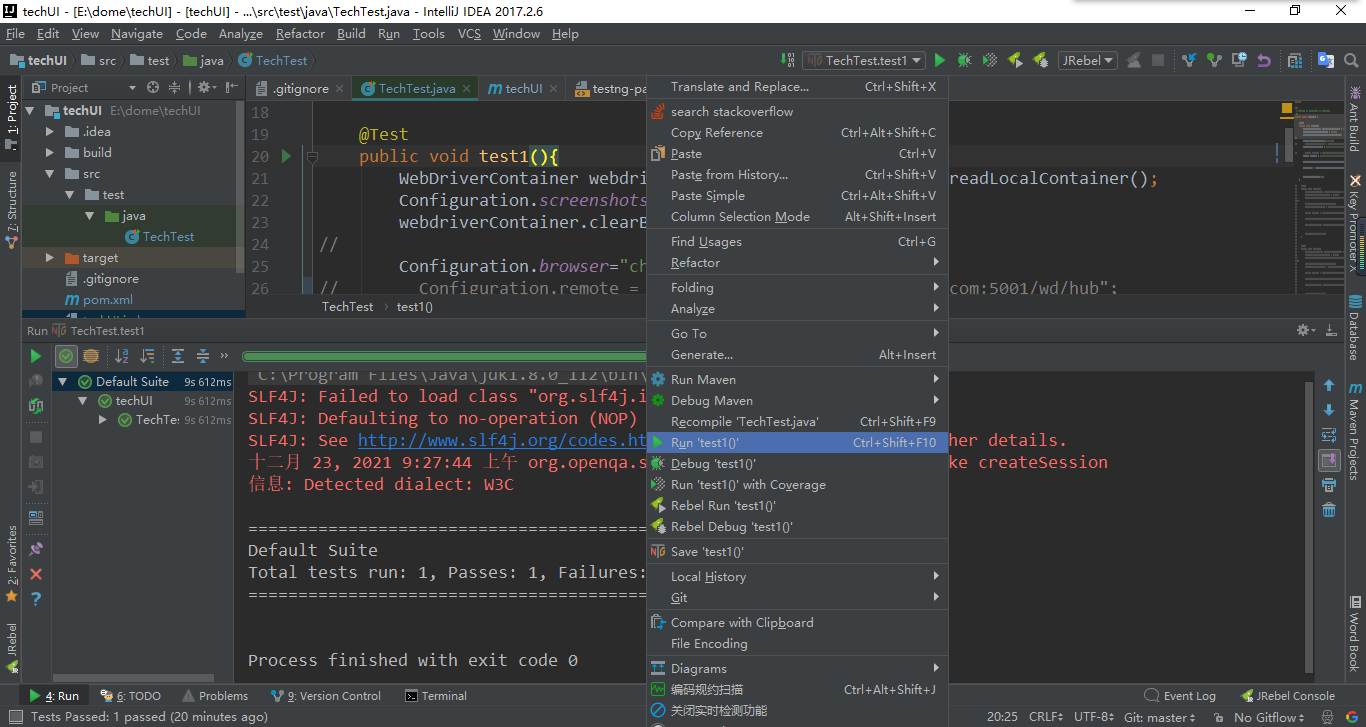Update project from VCS toolbar icon
This screenshot has height=727, width=1366.
[x=1189, y=60]
